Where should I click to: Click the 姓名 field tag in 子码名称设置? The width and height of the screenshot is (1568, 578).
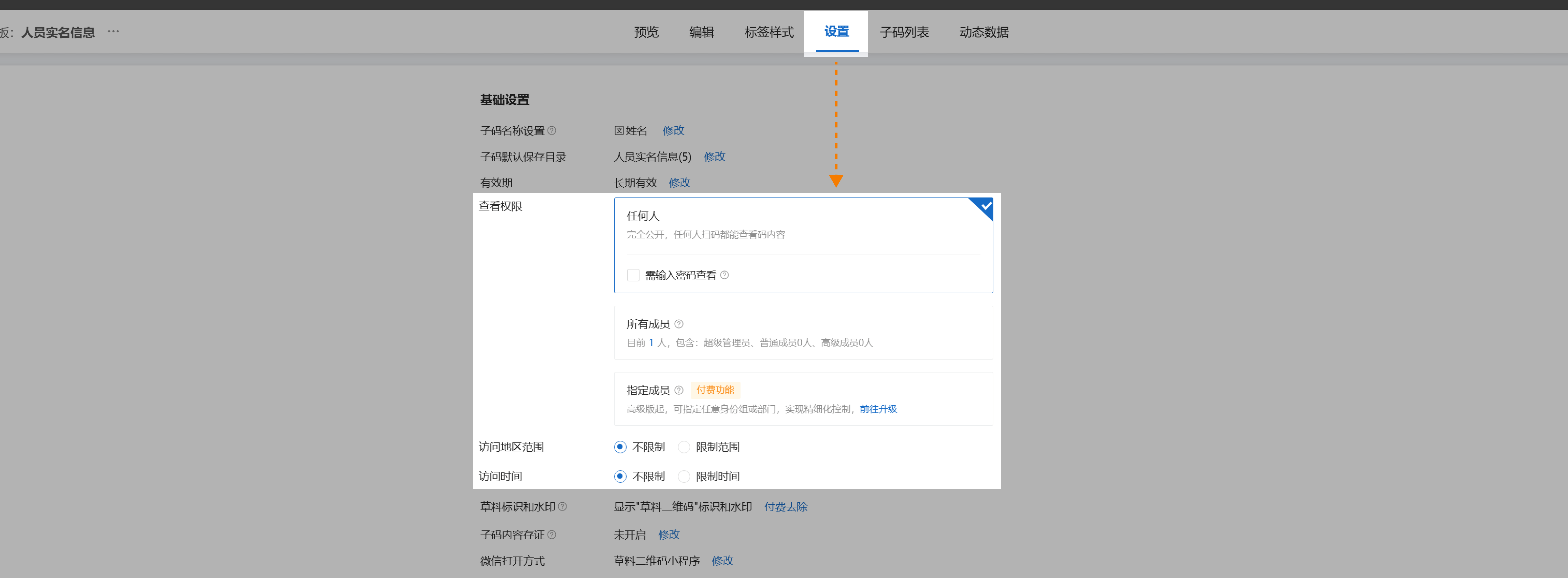(631, 130)
